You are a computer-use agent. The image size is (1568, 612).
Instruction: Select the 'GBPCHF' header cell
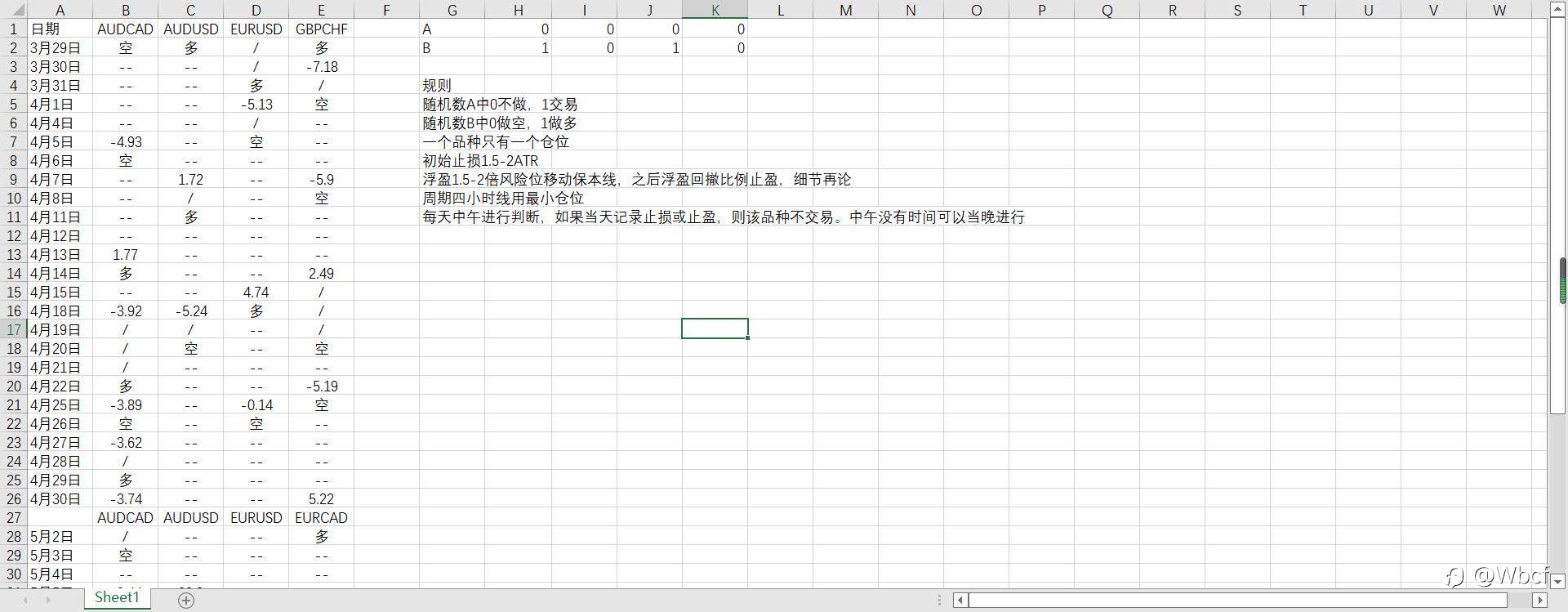321,29
